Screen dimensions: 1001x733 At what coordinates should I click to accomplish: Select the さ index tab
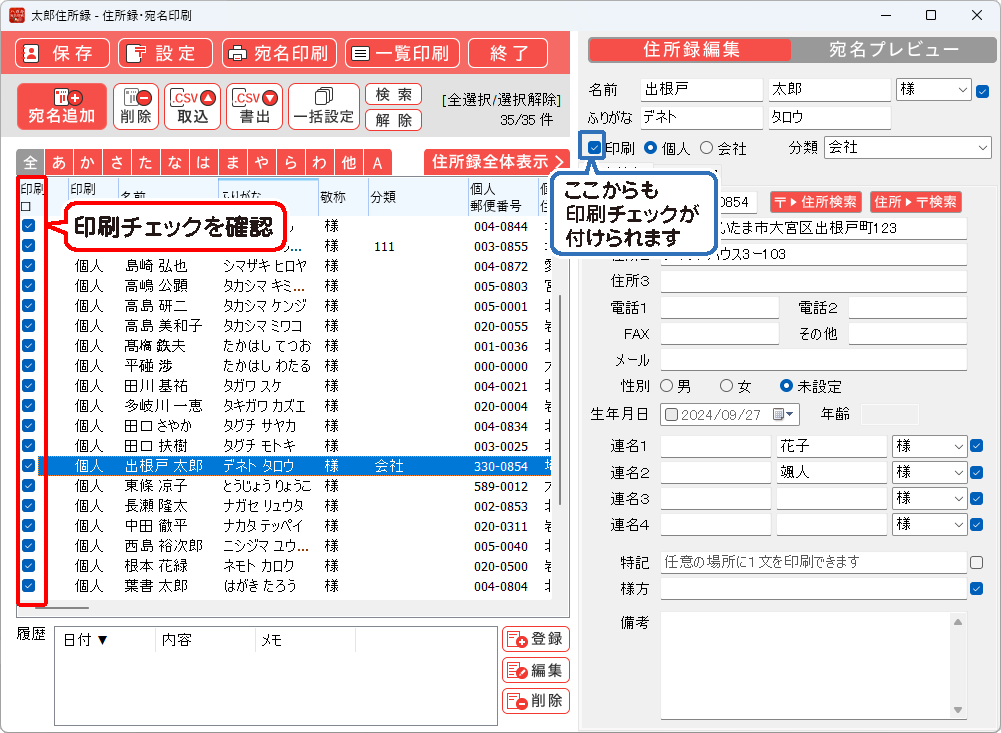pos(118,163)
